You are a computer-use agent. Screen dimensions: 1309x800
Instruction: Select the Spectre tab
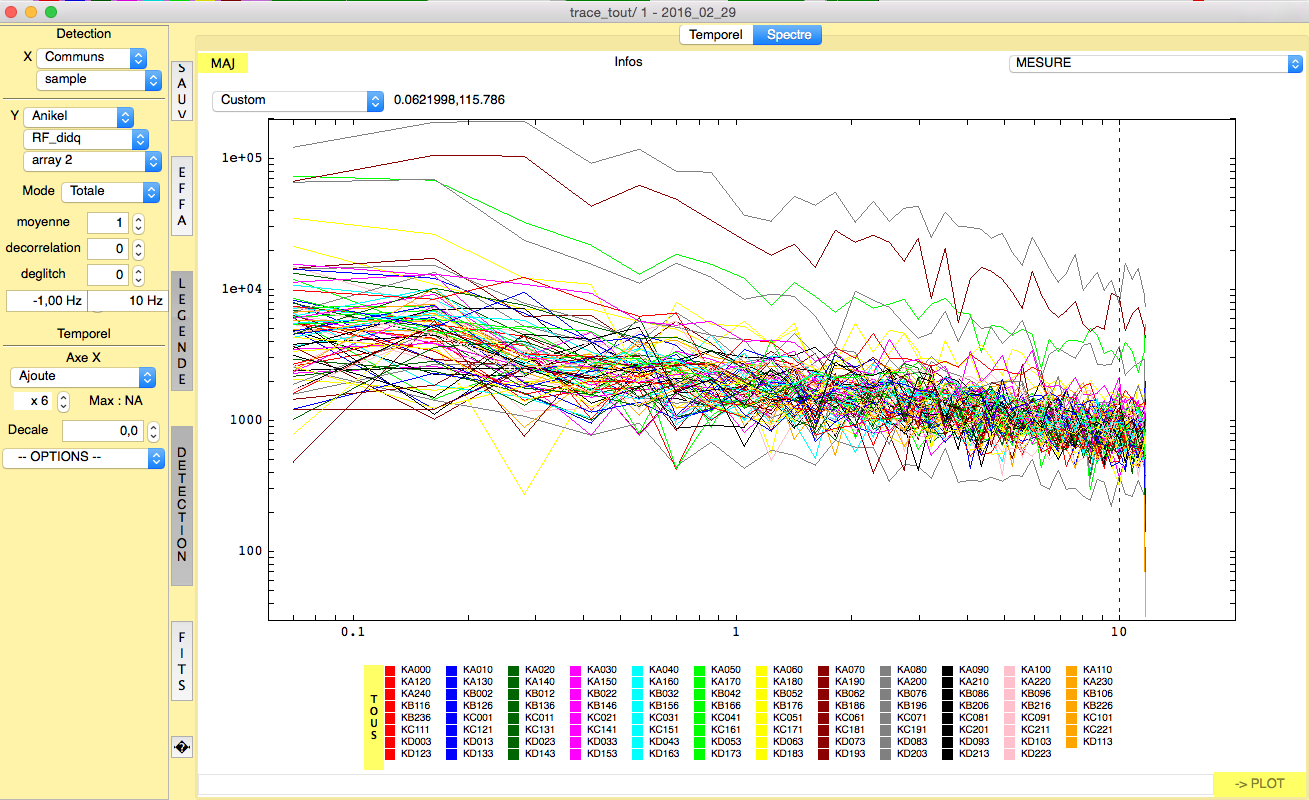(x=788, y=35)
